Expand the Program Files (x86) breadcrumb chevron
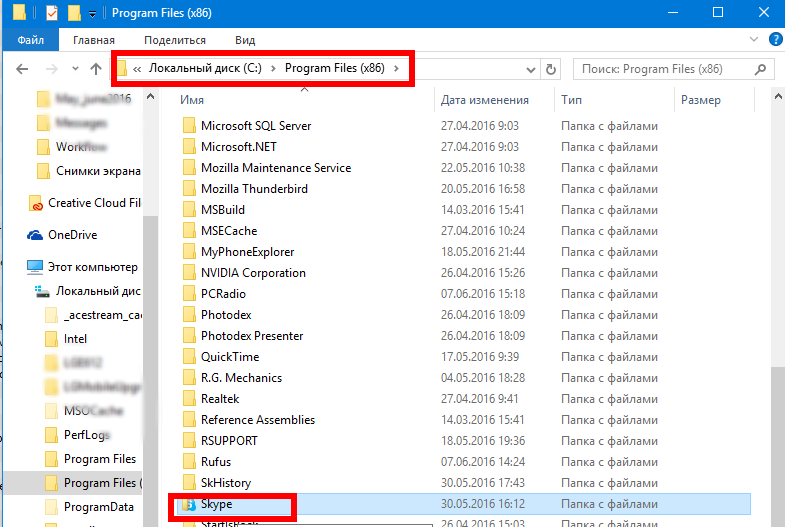Screen dimensions: 785x527 click(x=397, y=69)
